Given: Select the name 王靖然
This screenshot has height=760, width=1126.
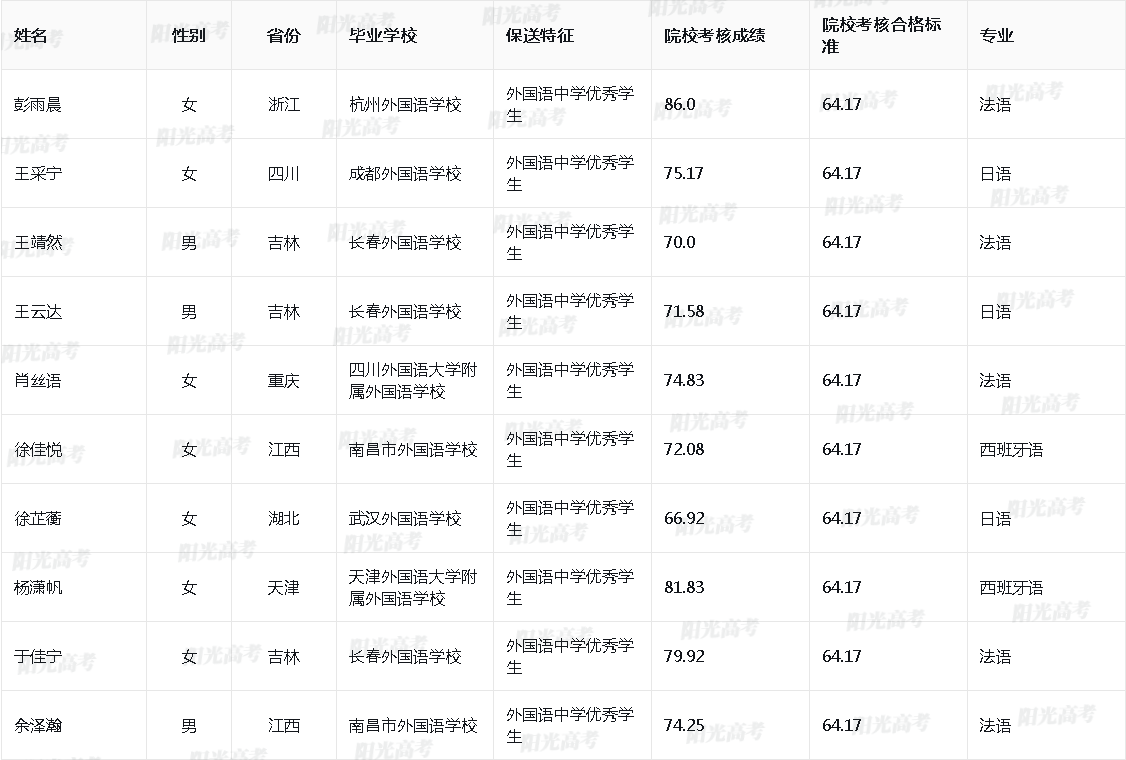Looking at the screenshot, I should click(x=38, y=242).
